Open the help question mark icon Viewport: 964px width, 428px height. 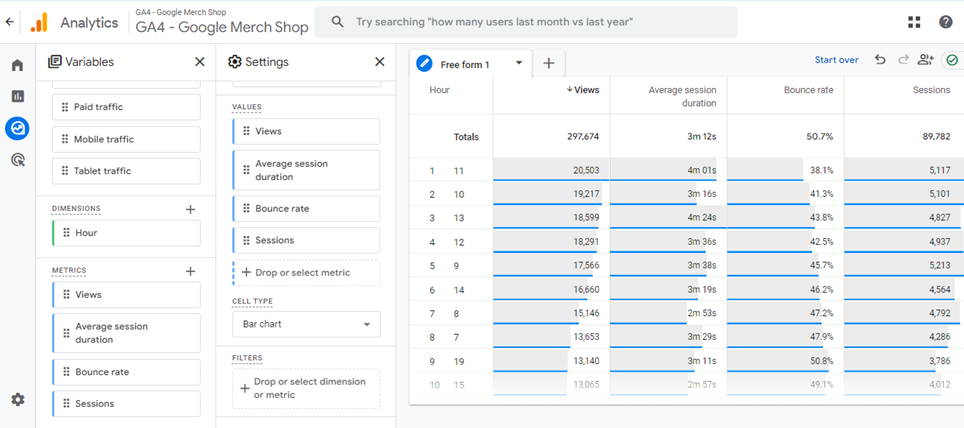[946, 22]
